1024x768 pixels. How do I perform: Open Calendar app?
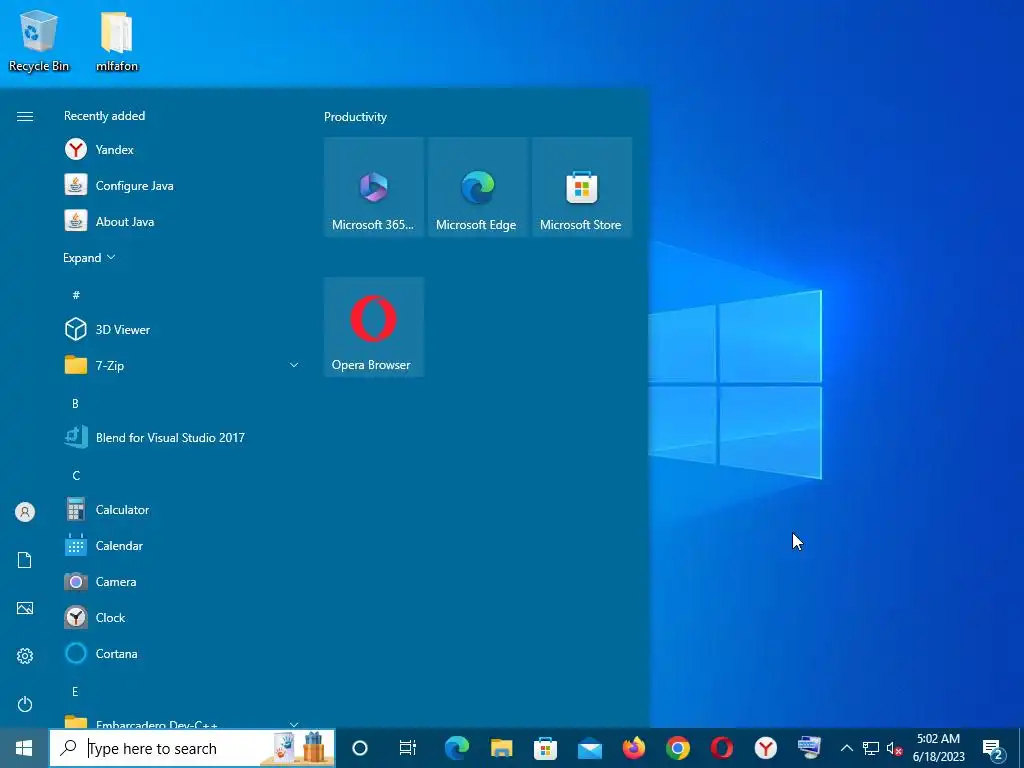(181, 545)
